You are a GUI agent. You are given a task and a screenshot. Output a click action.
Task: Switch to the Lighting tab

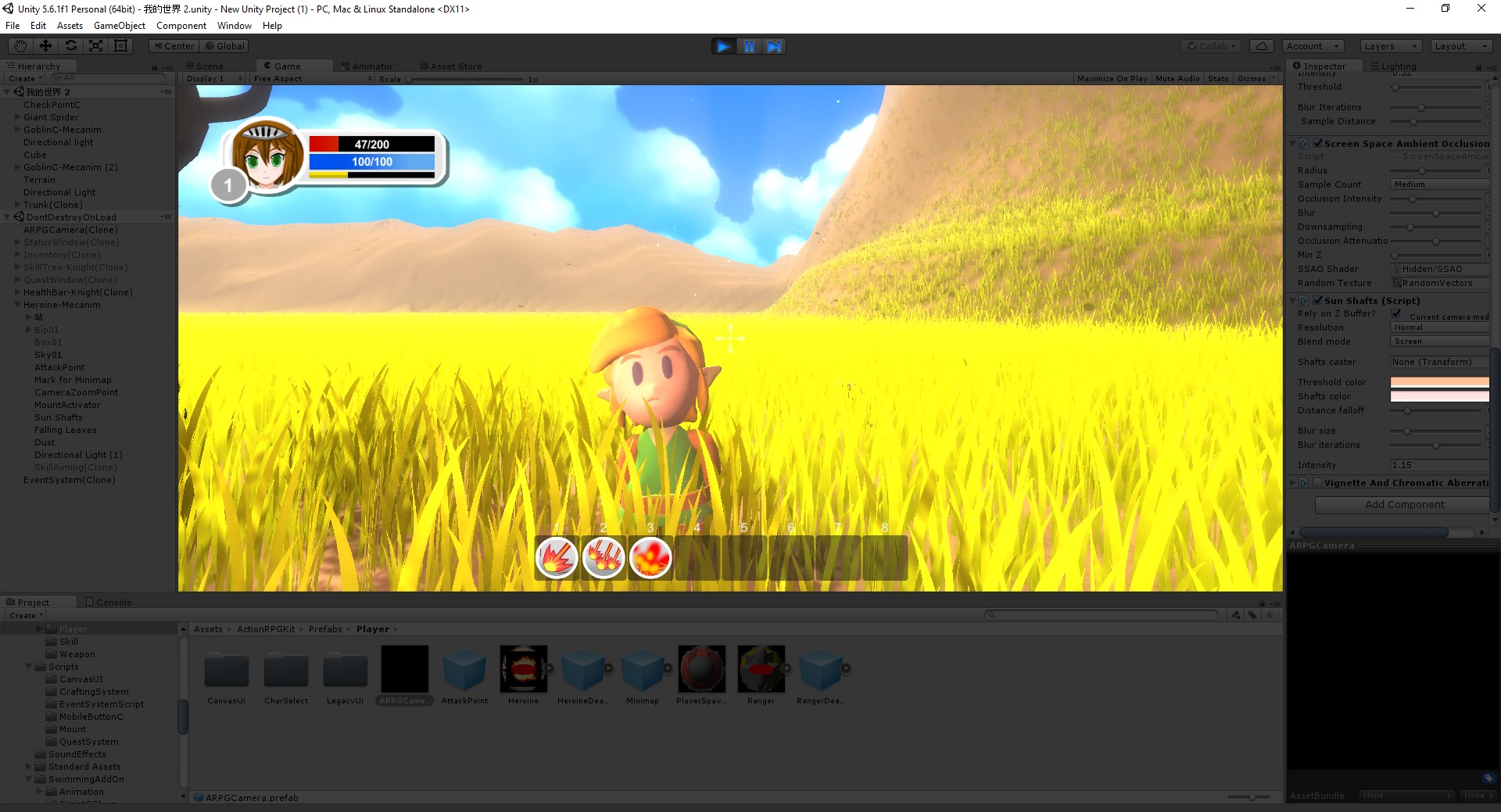point(1393,66)
